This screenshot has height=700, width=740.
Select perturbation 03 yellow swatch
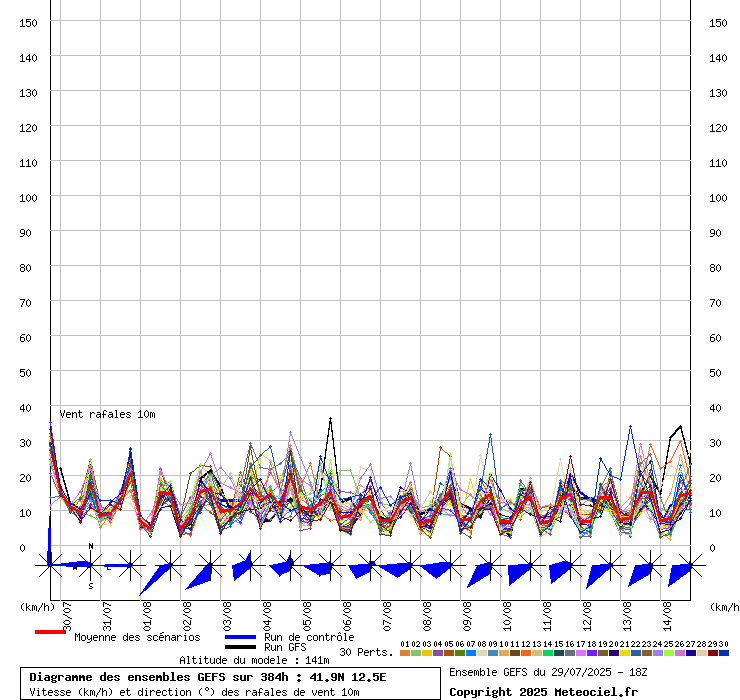(x=427, y=653)
